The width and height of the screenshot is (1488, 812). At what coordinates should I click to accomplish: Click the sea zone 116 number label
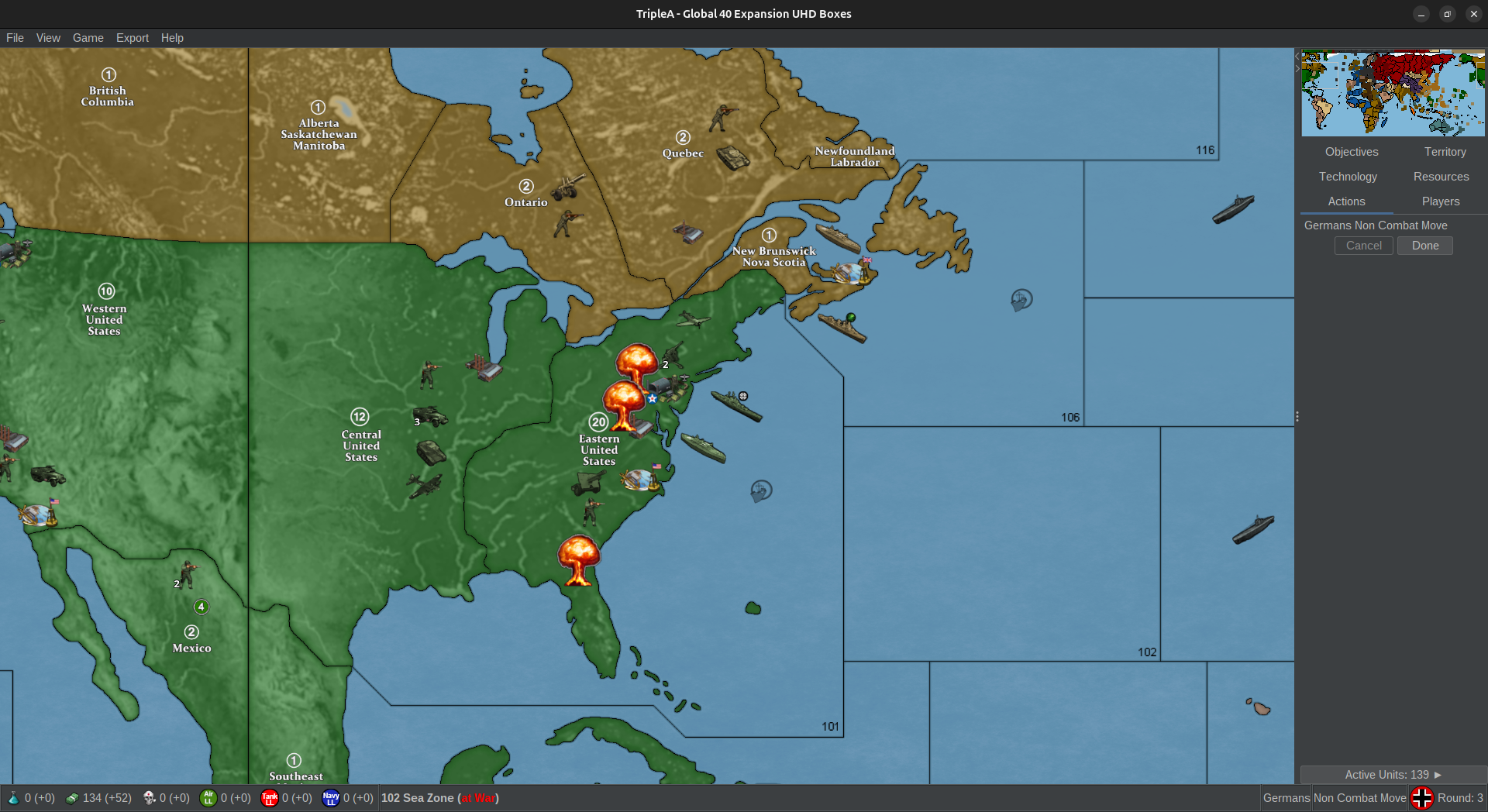(x=1205, y=150)
